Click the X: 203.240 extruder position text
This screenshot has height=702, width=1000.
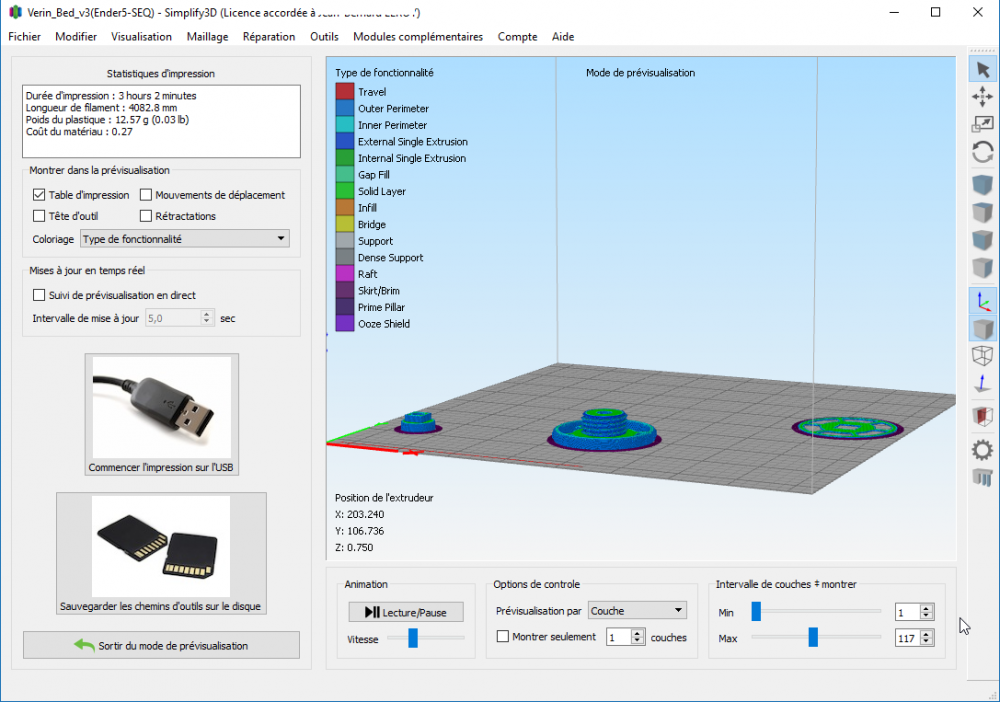pyautogui.click(x=360, y=514)
